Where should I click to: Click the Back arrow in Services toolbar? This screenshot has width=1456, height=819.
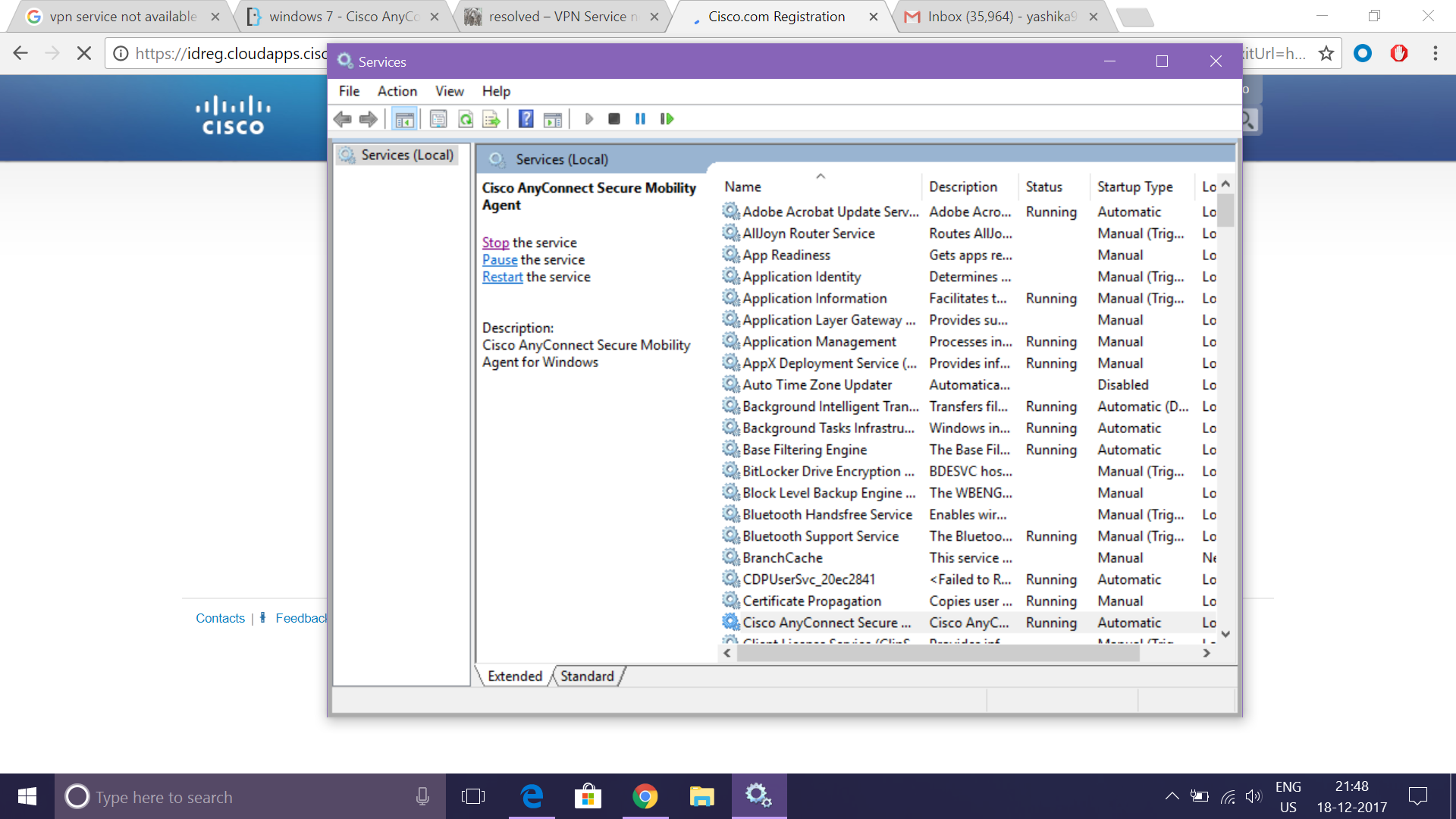pyautogui.click(x=343, y=119)
